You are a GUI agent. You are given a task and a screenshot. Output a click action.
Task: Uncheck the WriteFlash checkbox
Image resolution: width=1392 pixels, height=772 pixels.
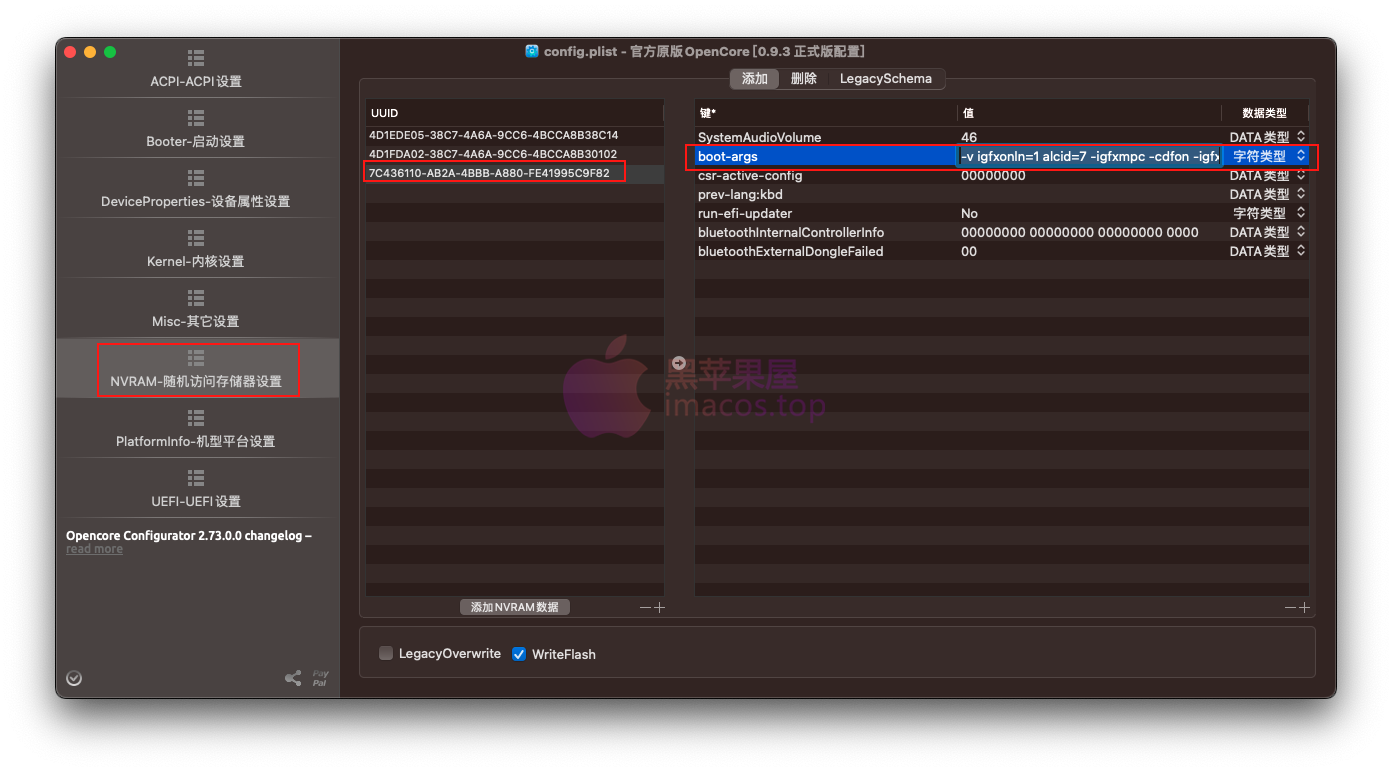pos(519,654)
